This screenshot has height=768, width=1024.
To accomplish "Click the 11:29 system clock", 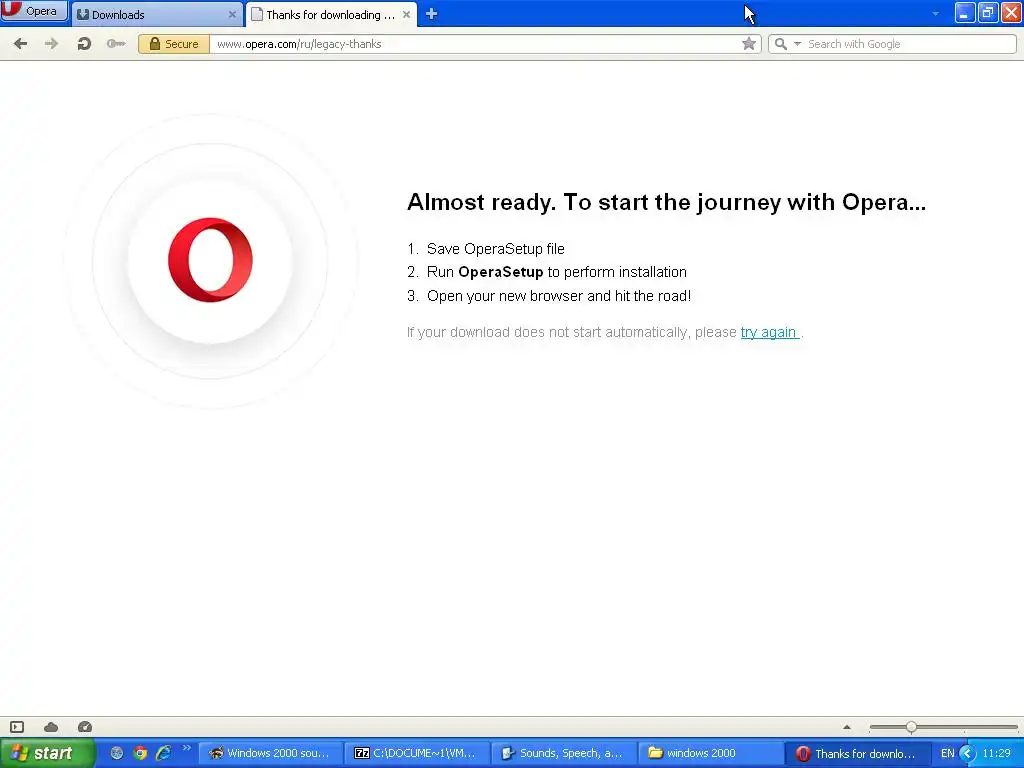I will tap(997, 754).
